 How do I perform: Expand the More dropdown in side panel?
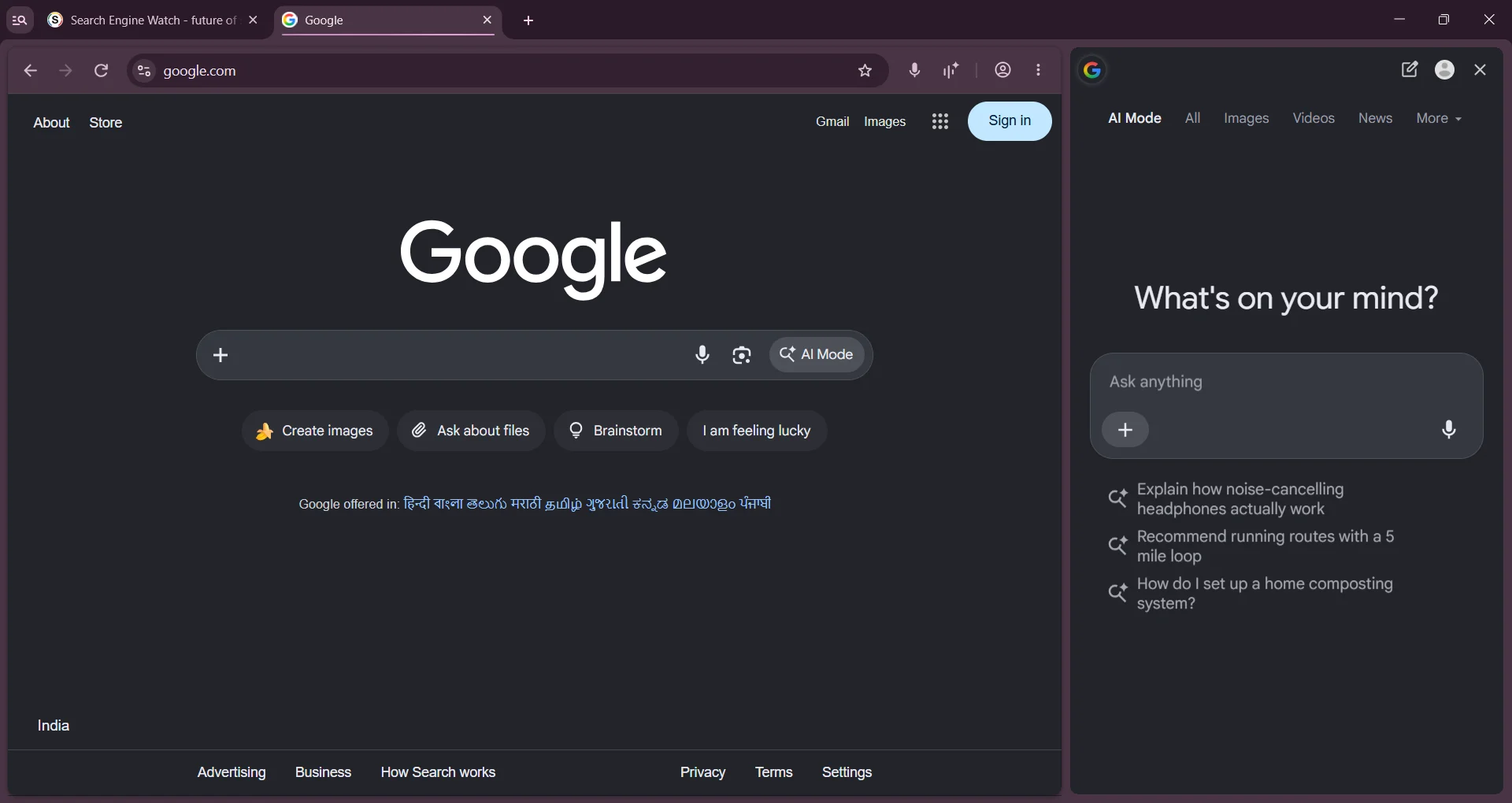point(1439,118)
